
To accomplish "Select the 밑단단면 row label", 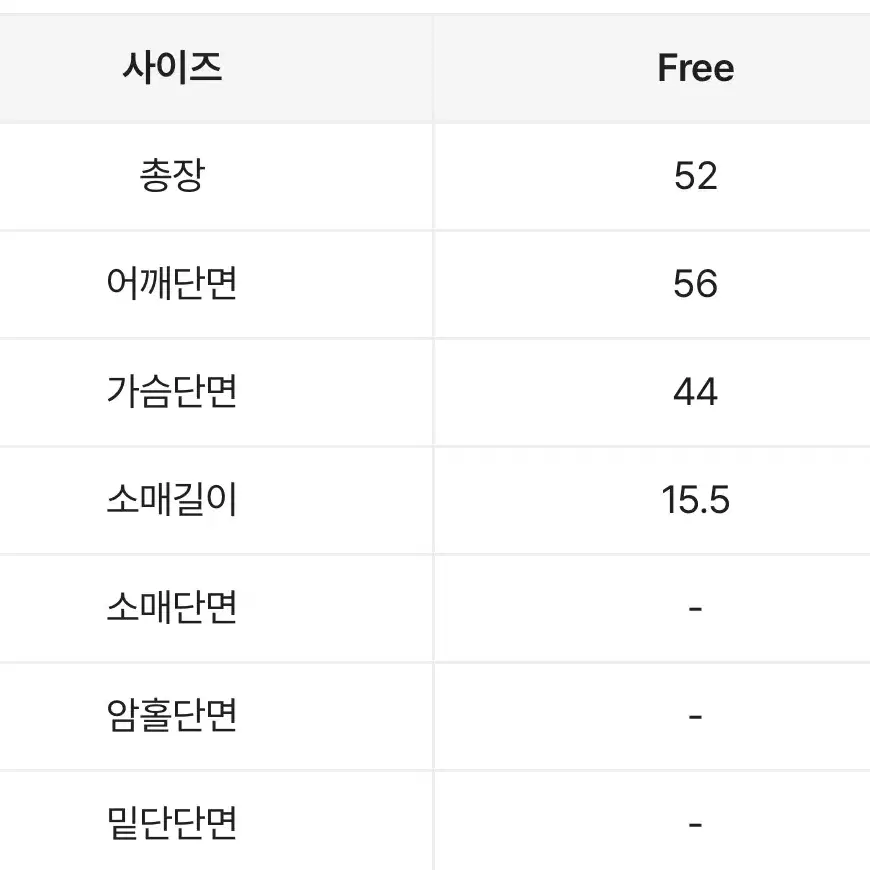I will 172,822.
